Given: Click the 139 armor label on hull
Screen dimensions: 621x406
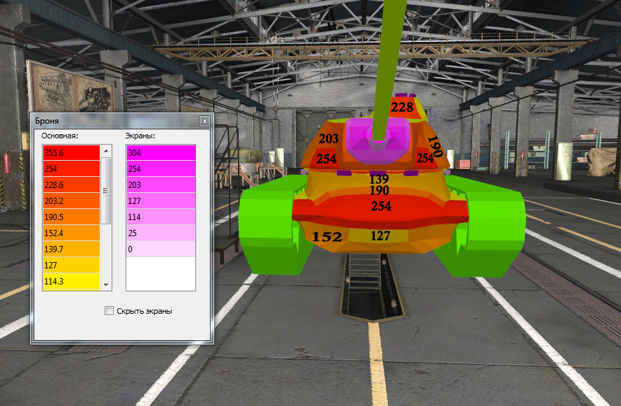Looking at the screenshot, I should [379, 178].
